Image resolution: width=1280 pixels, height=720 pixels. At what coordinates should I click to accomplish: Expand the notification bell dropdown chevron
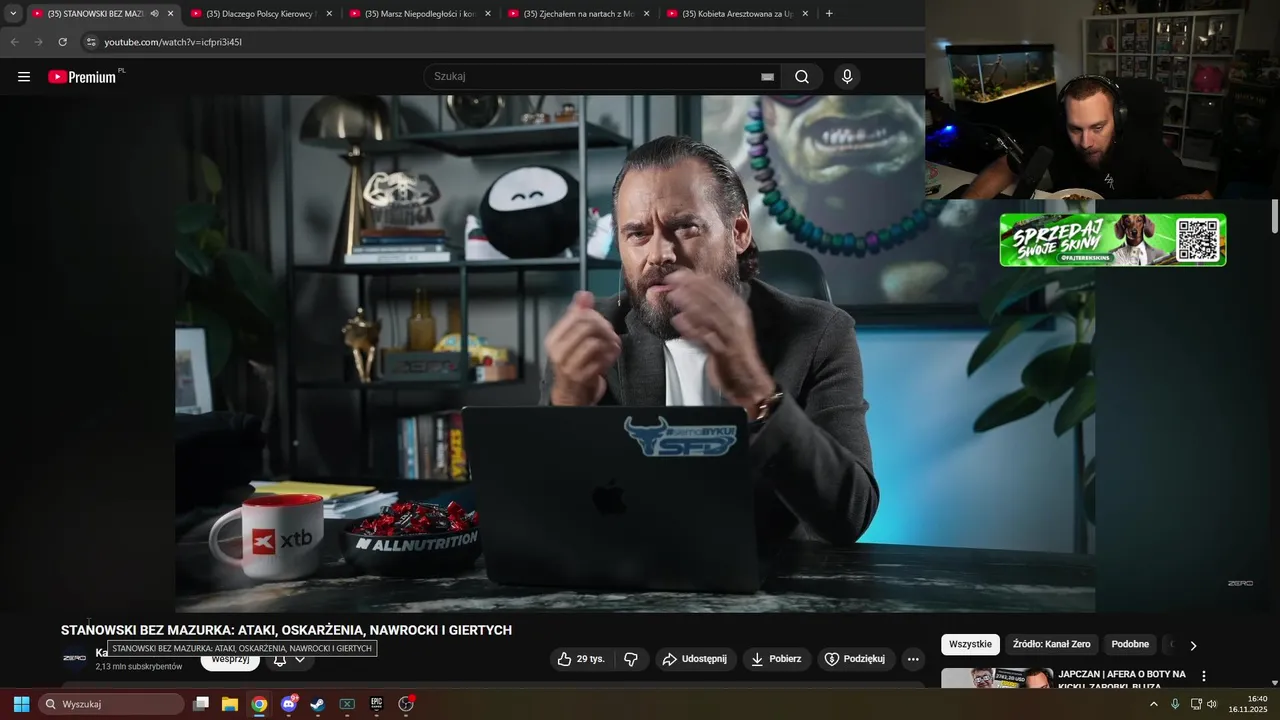tap(299, 659)
